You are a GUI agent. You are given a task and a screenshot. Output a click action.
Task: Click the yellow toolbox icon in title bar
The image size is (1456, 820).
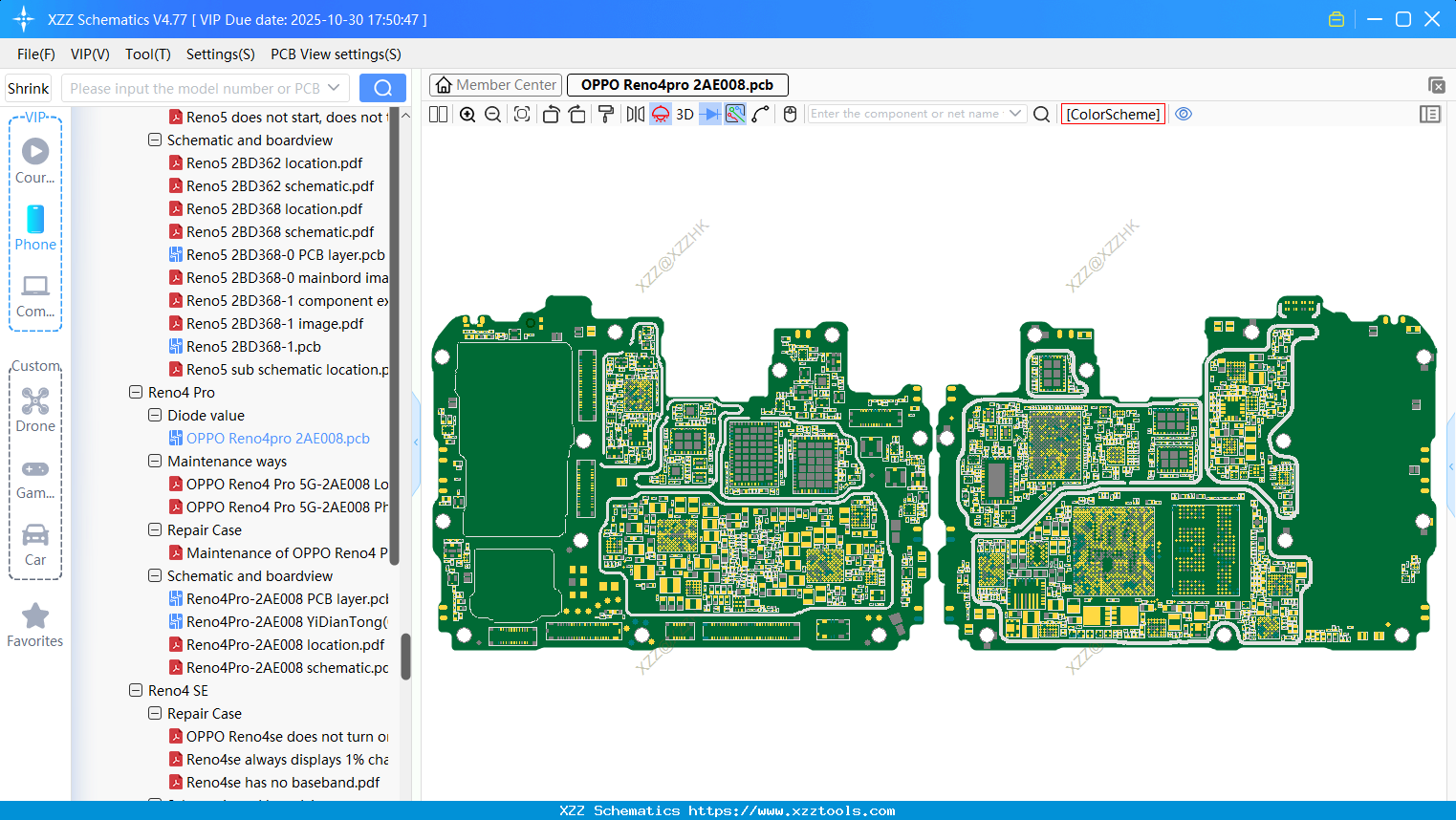coord(1336,19)
